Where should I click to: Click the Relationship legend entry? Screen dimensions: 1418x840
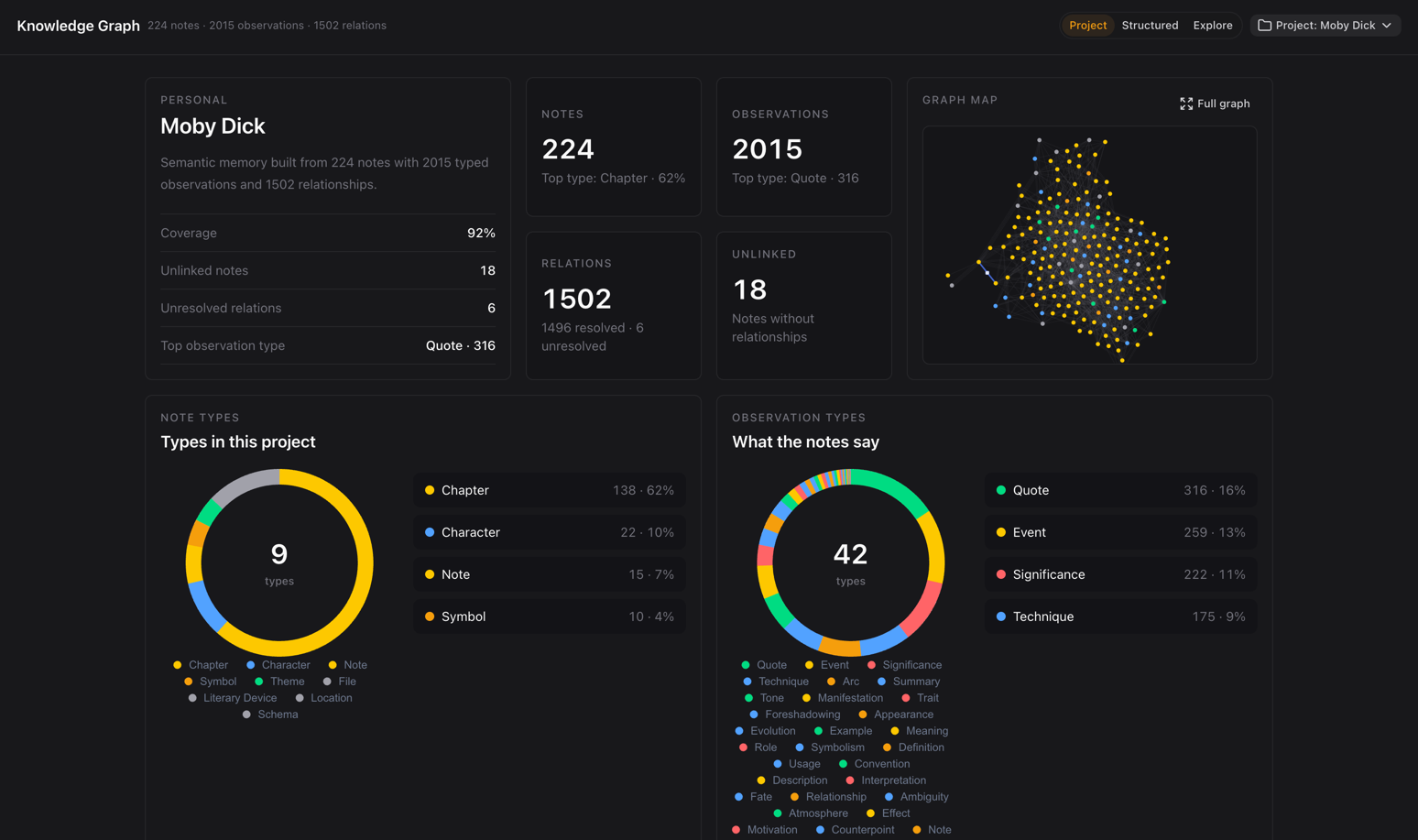(828, 797)
